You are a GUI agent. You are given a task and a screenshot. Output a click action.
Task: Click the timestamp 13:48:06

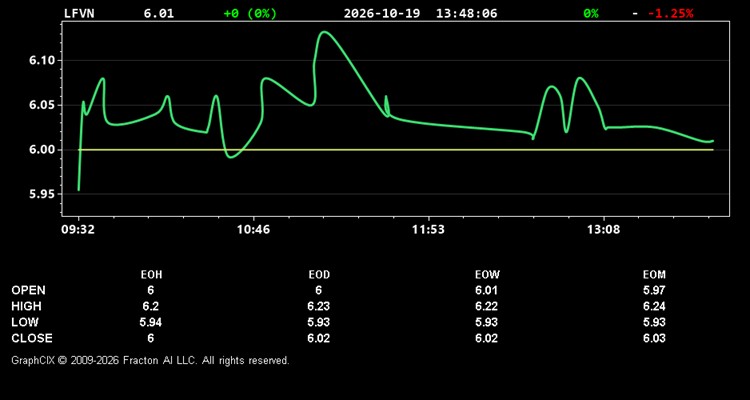click(466, 13)
